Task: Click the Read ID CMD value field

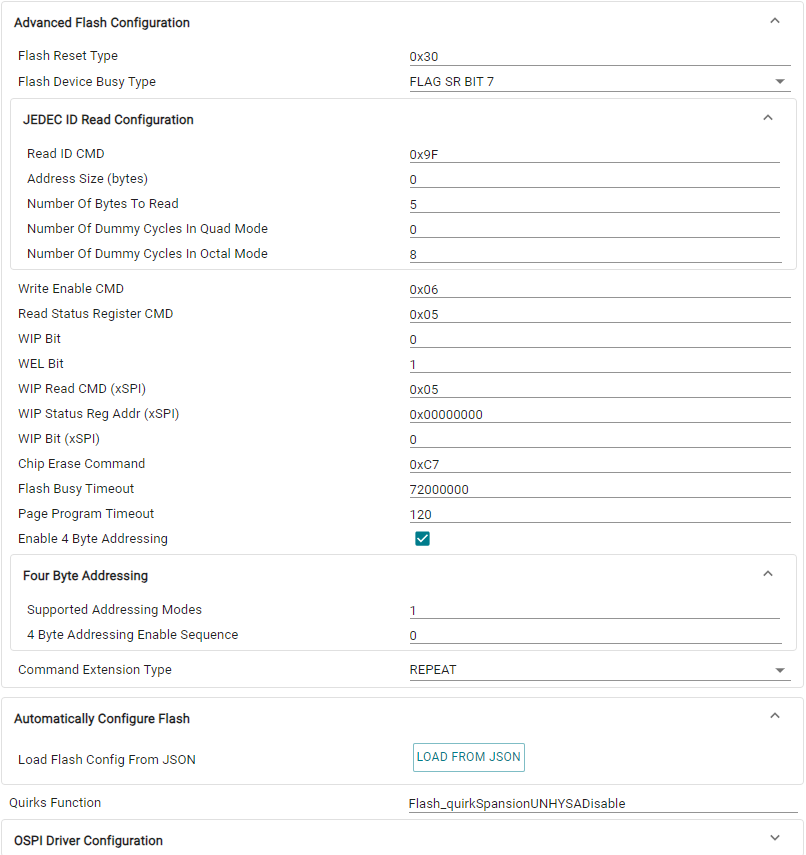Action: [594, 154]
